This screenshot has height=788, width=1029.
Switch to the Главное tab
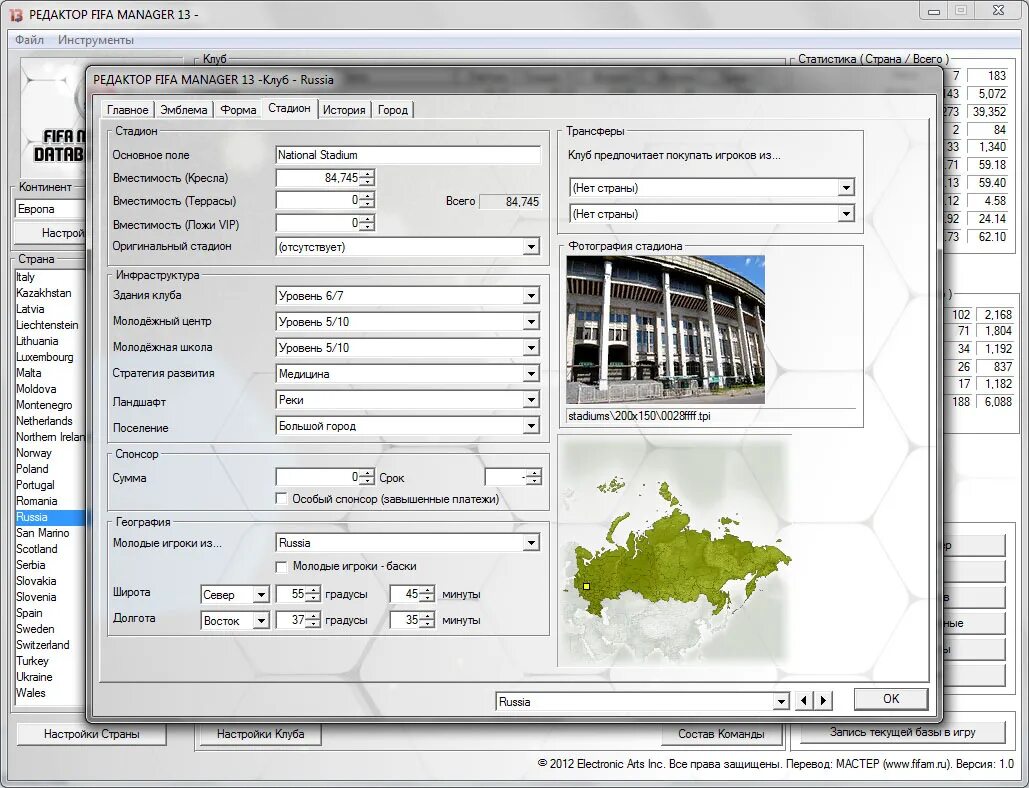pyautogui.click(x=128, y=110)
